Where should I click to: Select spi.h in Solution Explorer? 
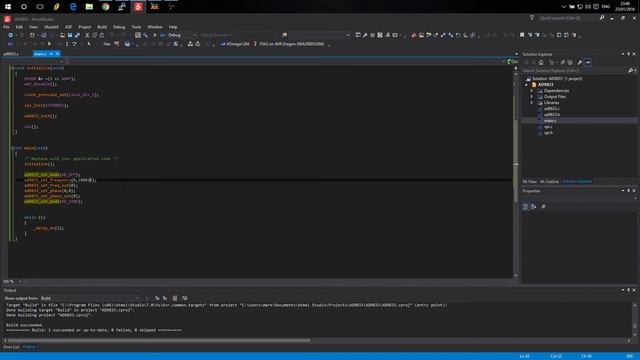coord(548,133)
